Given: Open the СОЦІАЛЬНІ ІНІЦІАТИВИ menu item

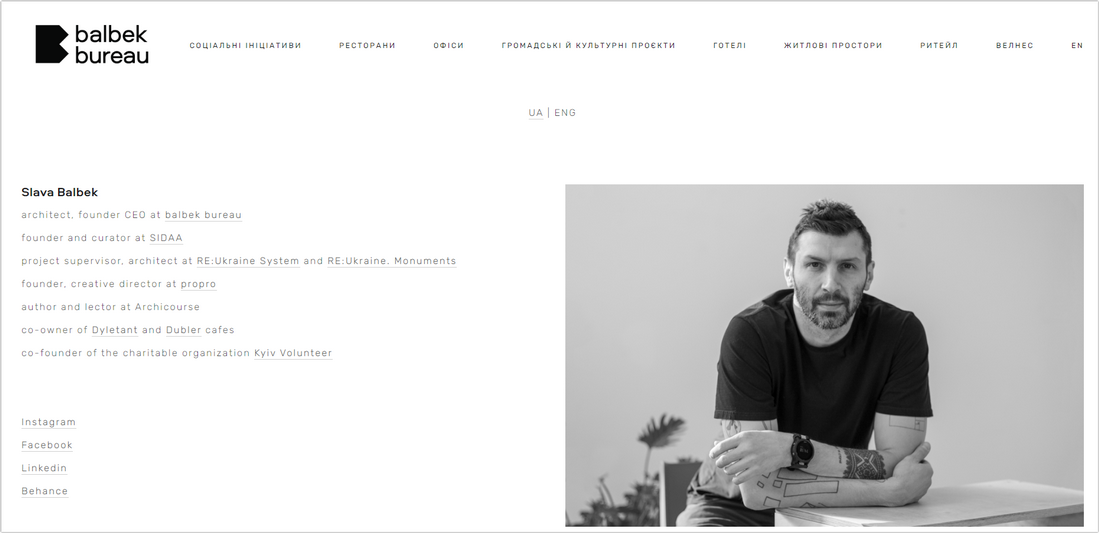Looking at the screenshot, I should (x=246, y=46).
